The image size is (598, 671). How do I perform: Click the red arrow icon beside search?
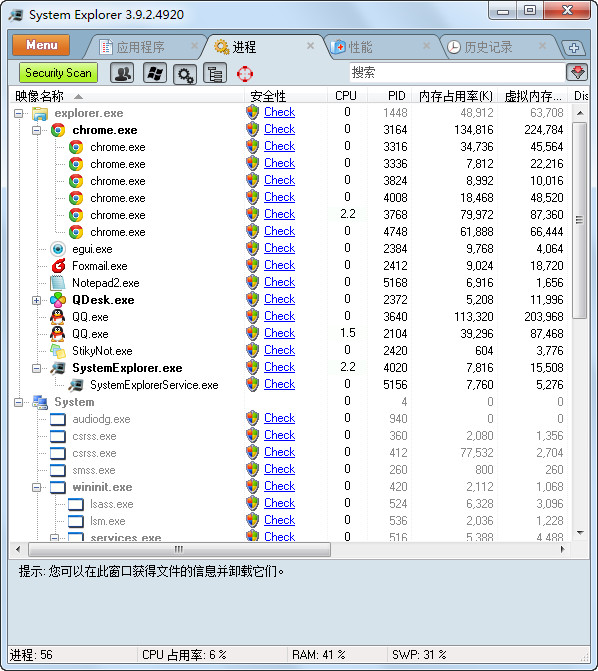(577, 72)
